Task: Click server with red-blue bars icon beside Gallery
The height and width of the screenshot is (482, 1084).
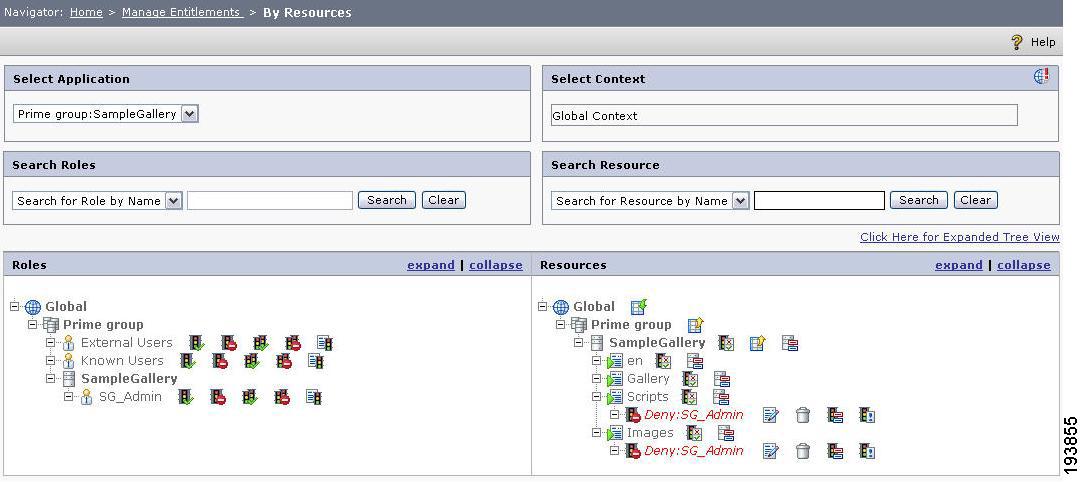Action: [x=722, y=378]
